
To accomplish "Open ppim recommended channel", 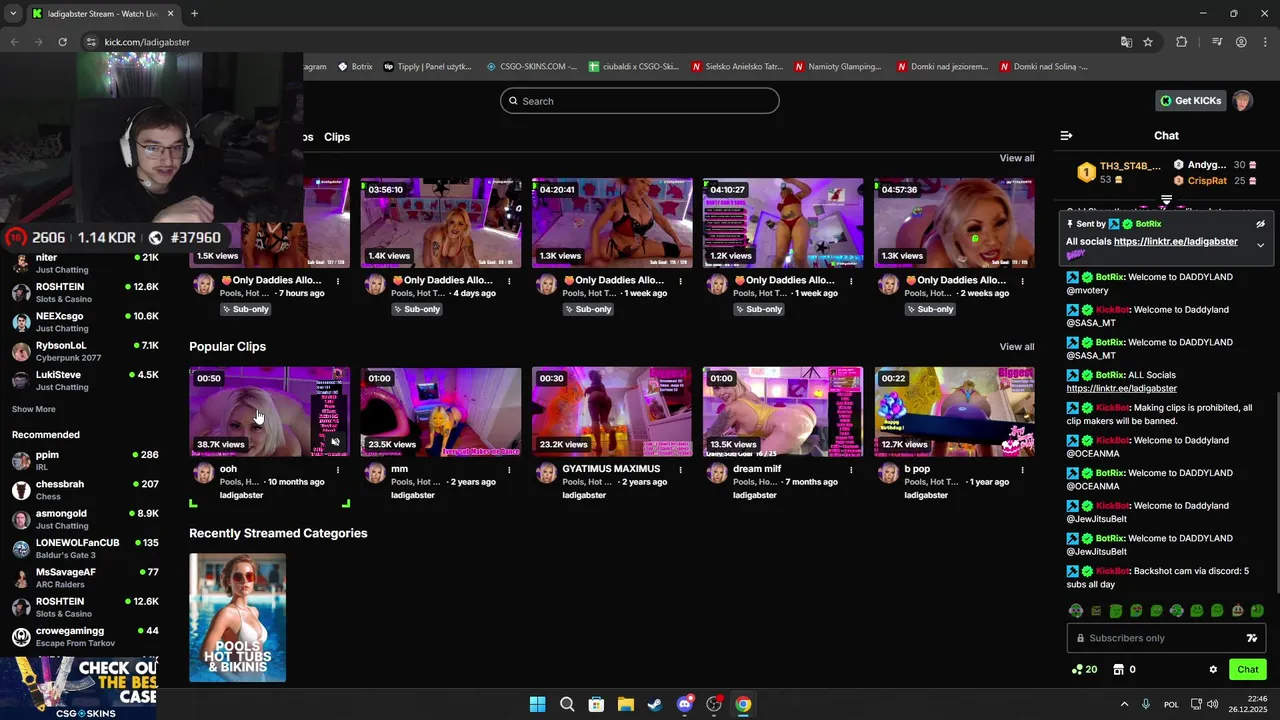I will [x=85, y=460].
